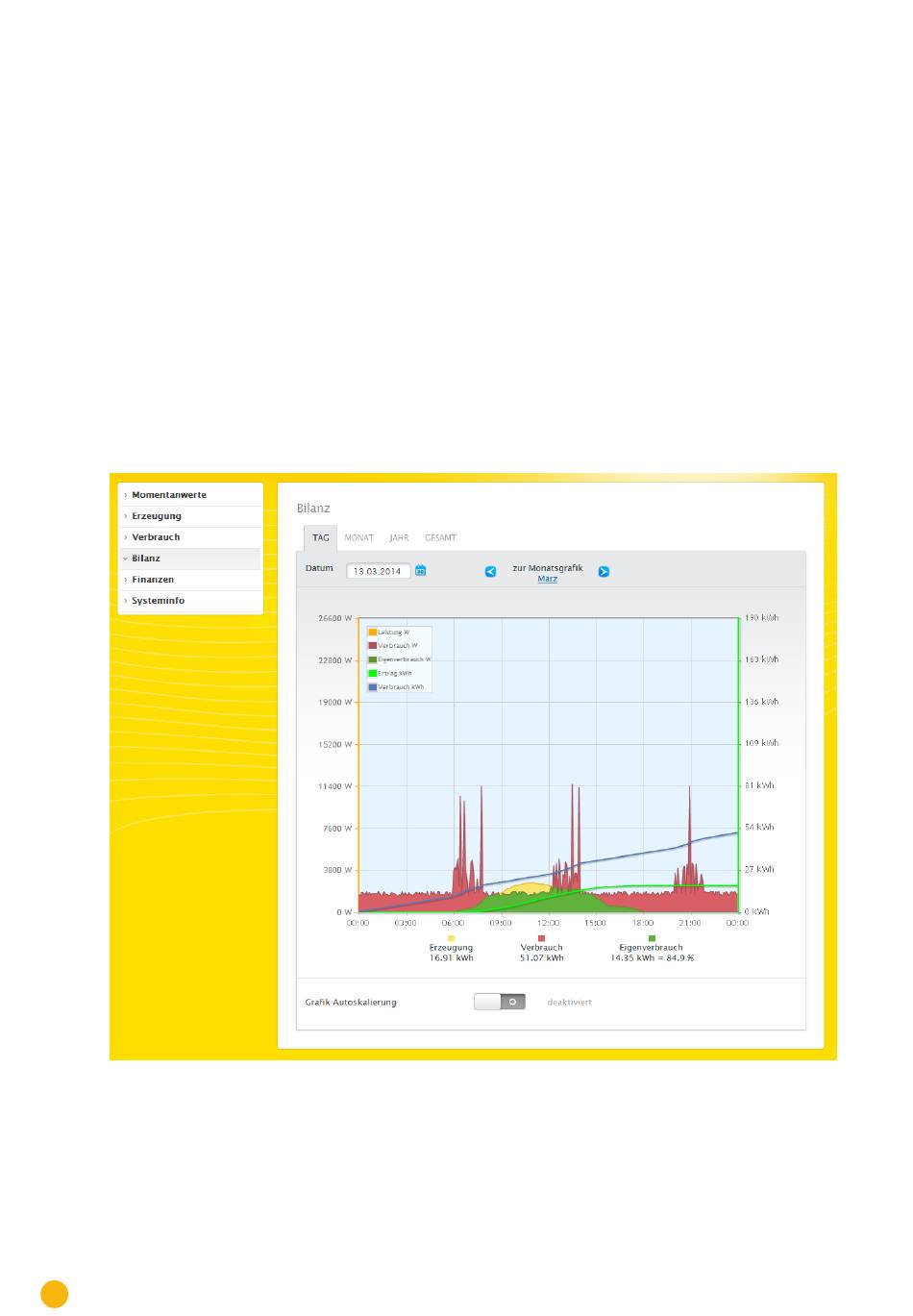Open the calendar date picker icon
Screen dimensions: 913x1316
click(x=421, y=571)
